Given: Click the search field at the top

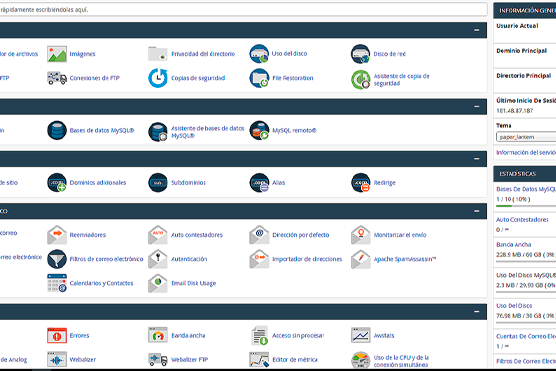Looking at the screenshot, I should pos(243,10).
